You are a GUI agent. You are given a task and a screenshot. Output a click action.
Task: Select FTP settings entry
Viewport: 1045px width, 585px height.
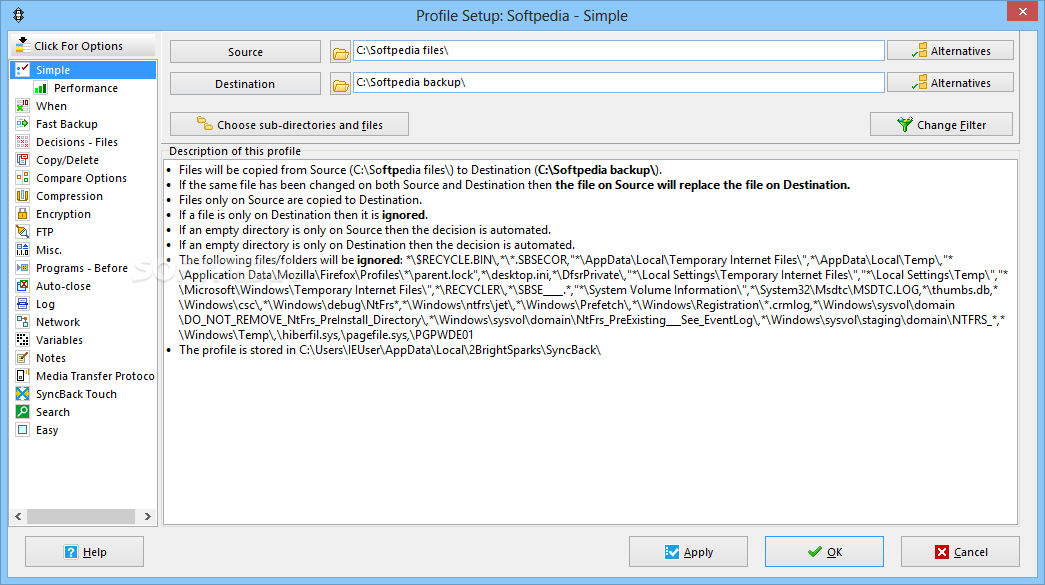pos(45,232)
